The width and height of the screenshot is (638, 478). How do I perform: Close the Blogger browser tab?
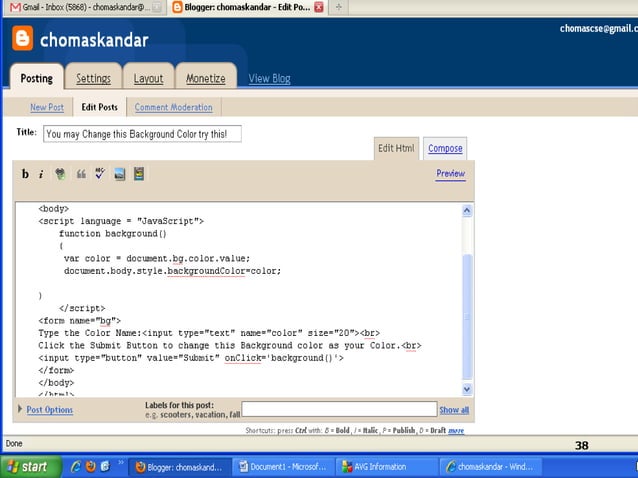coord(319,7)
